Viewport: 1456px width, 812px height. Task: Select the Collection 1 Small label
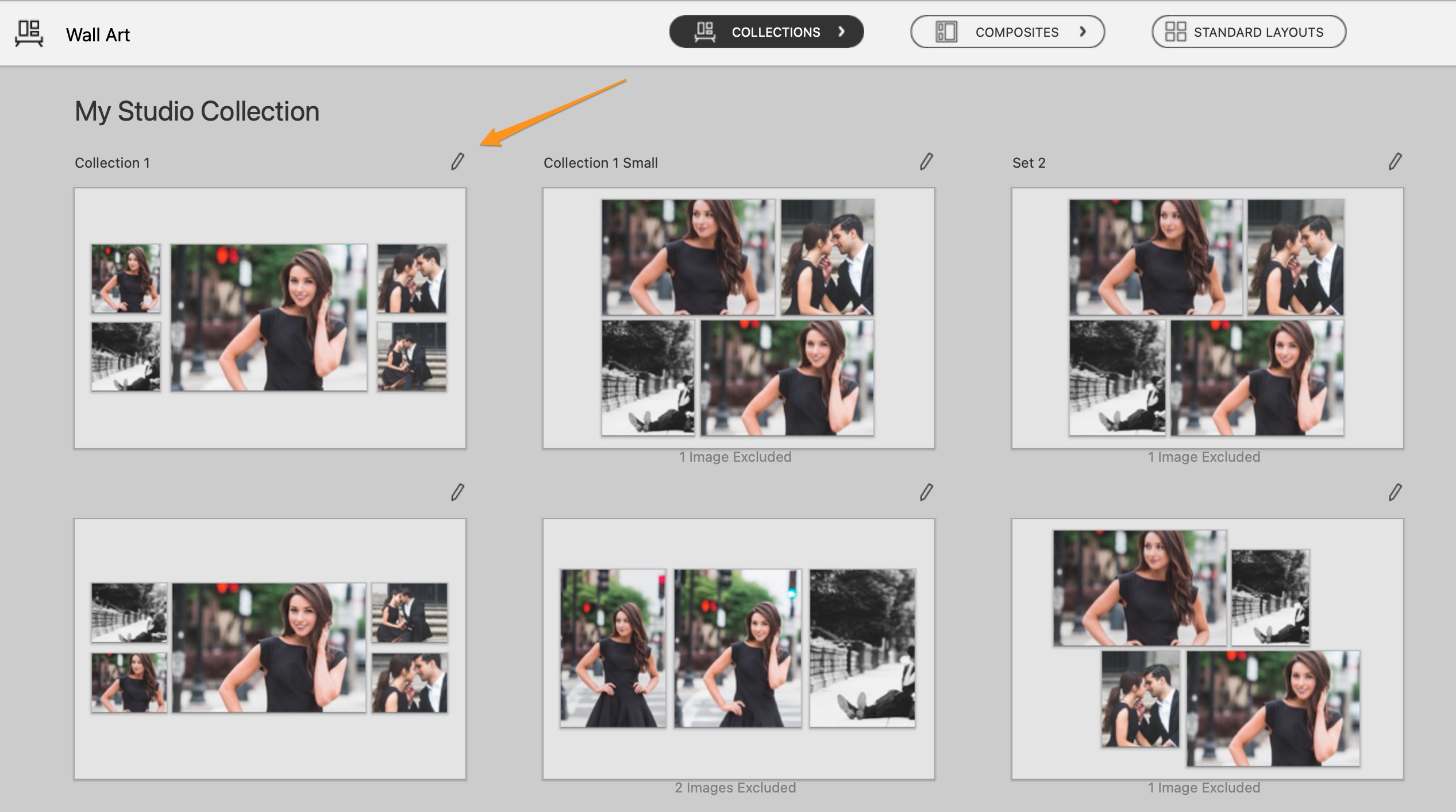pyautogui.click(x=600, y=163)
